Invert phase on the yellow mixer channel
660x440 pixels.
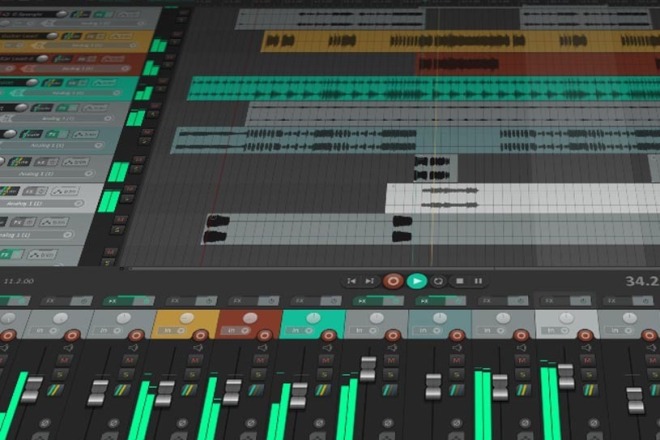(x=182, y=423)
